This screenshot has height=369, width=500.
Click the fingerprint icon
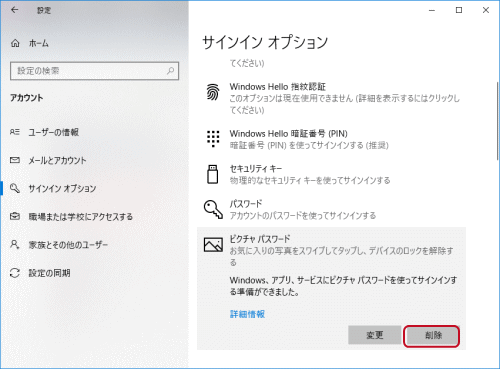pos(213,92)
